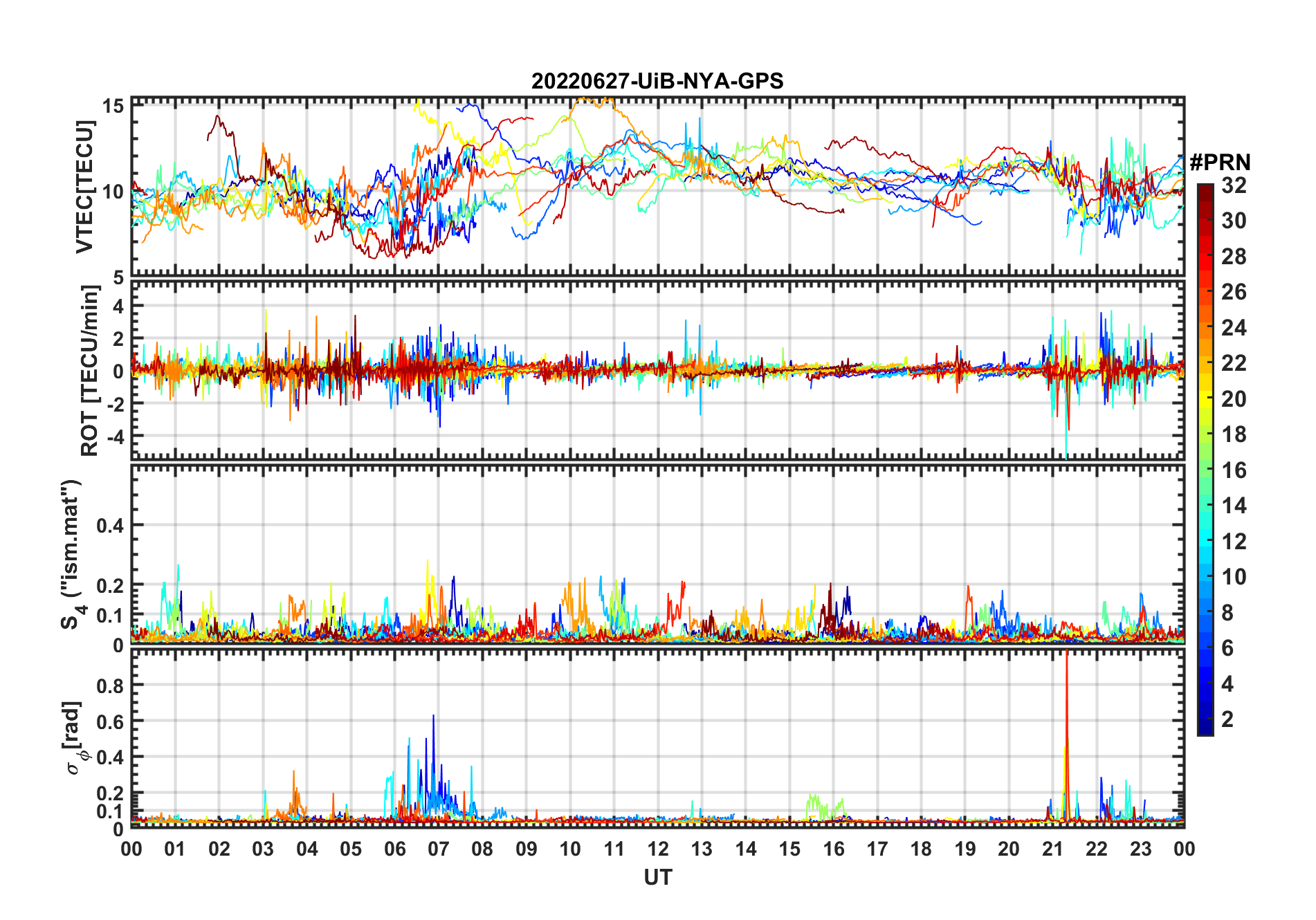Click the 0.4 tick on S4 axis
This screenshot has height=920, width=1316.
pyautogui.click(x=110, y=526)
